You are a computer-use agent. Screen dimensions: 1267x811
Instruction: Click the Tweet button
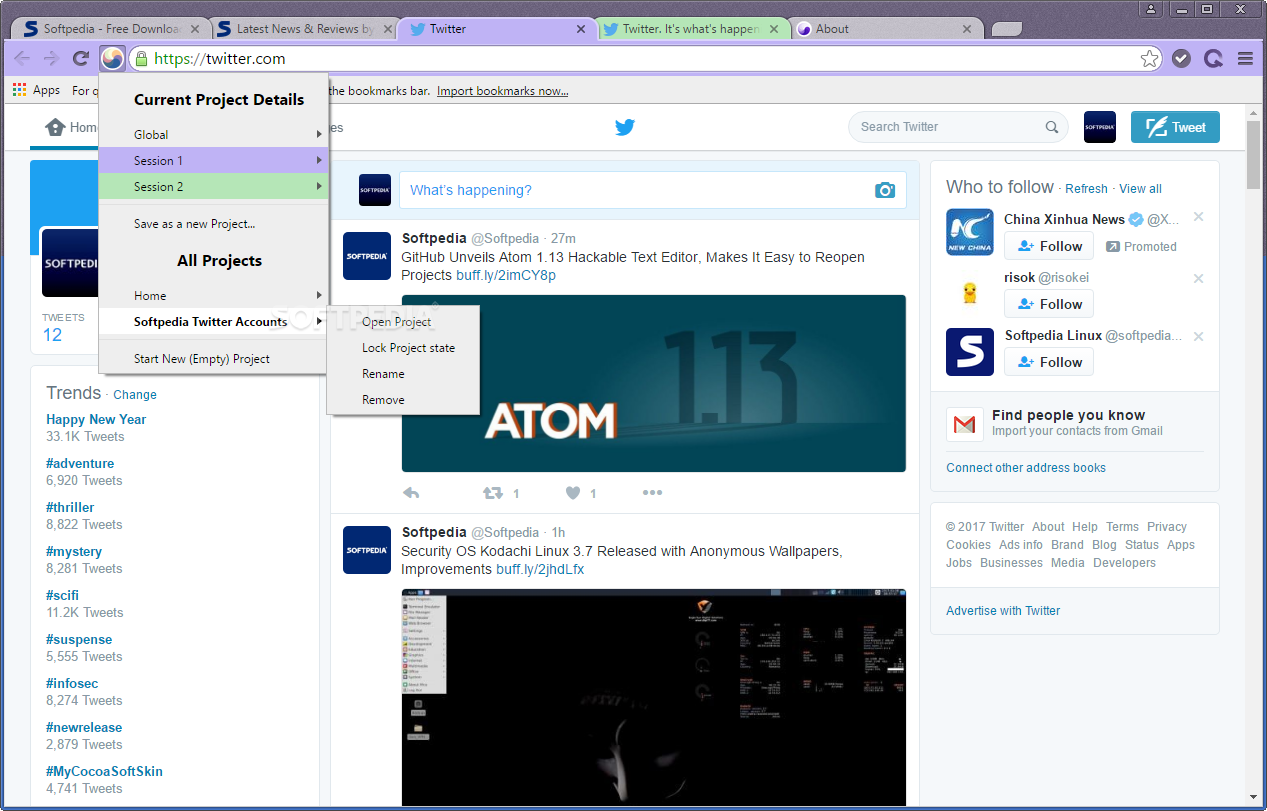(x=1175, y=127)
